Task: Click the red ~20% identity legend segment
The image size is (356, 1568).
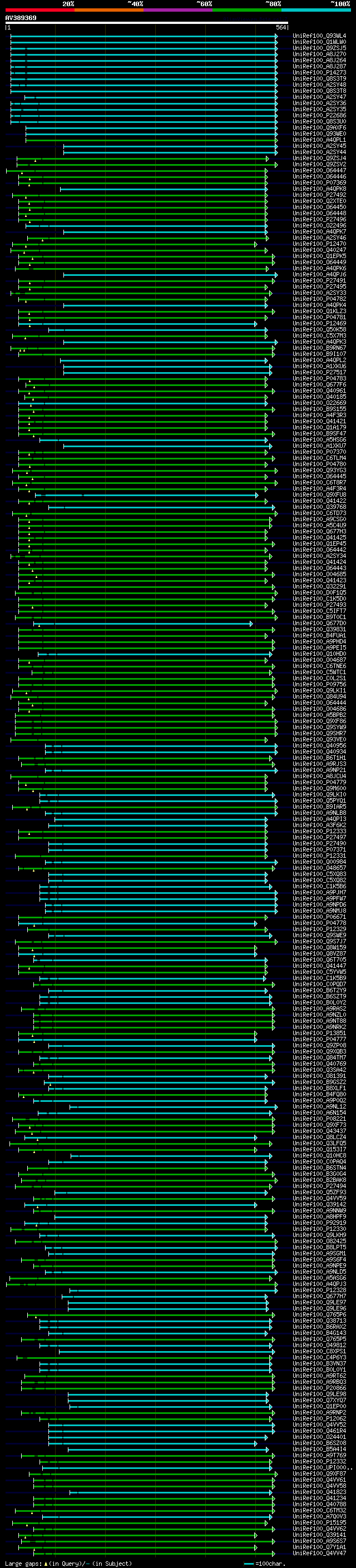Action: click(x=39, y=10)
